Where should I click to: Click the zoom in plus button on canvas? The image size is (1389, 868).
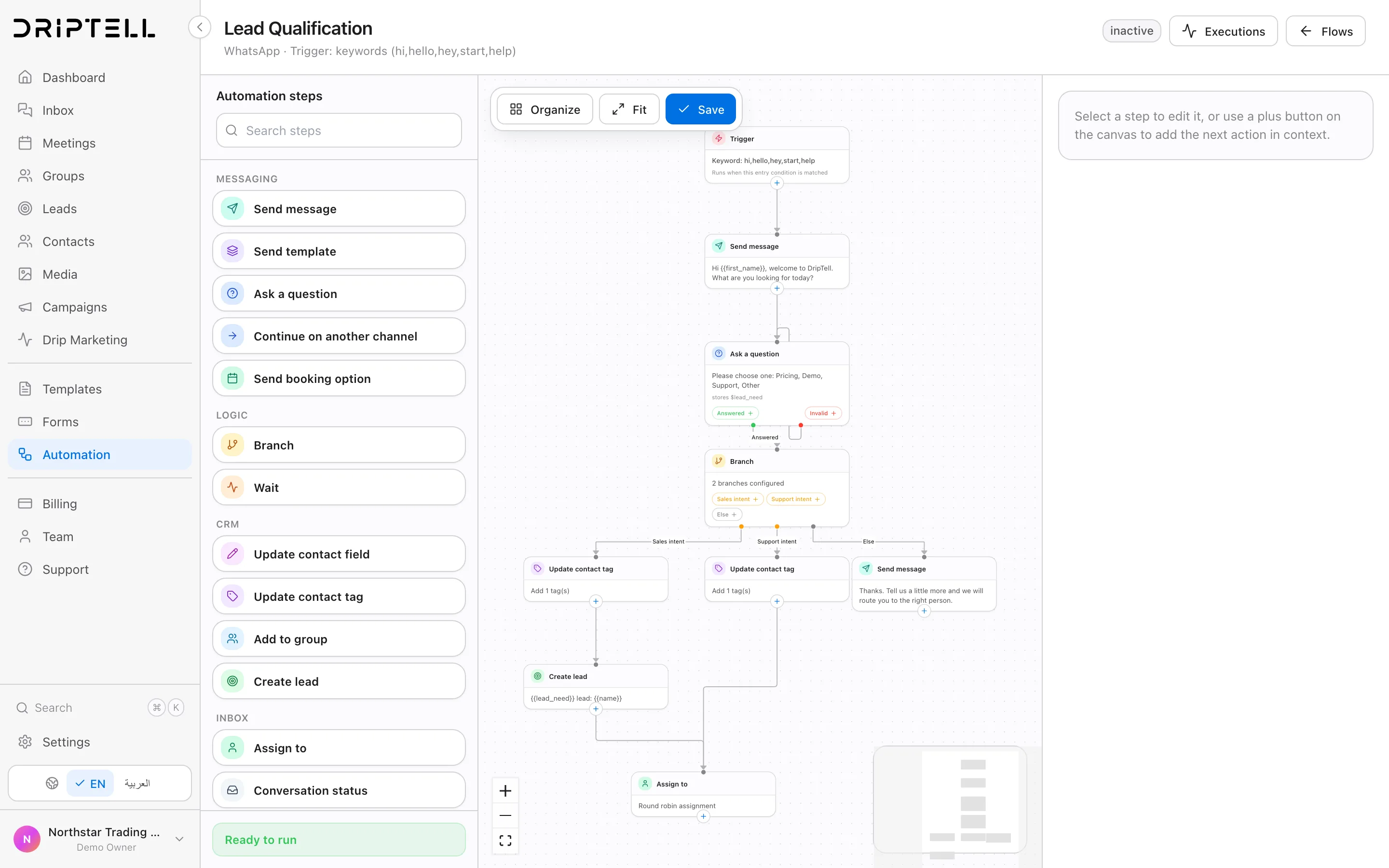pos(505,790)
